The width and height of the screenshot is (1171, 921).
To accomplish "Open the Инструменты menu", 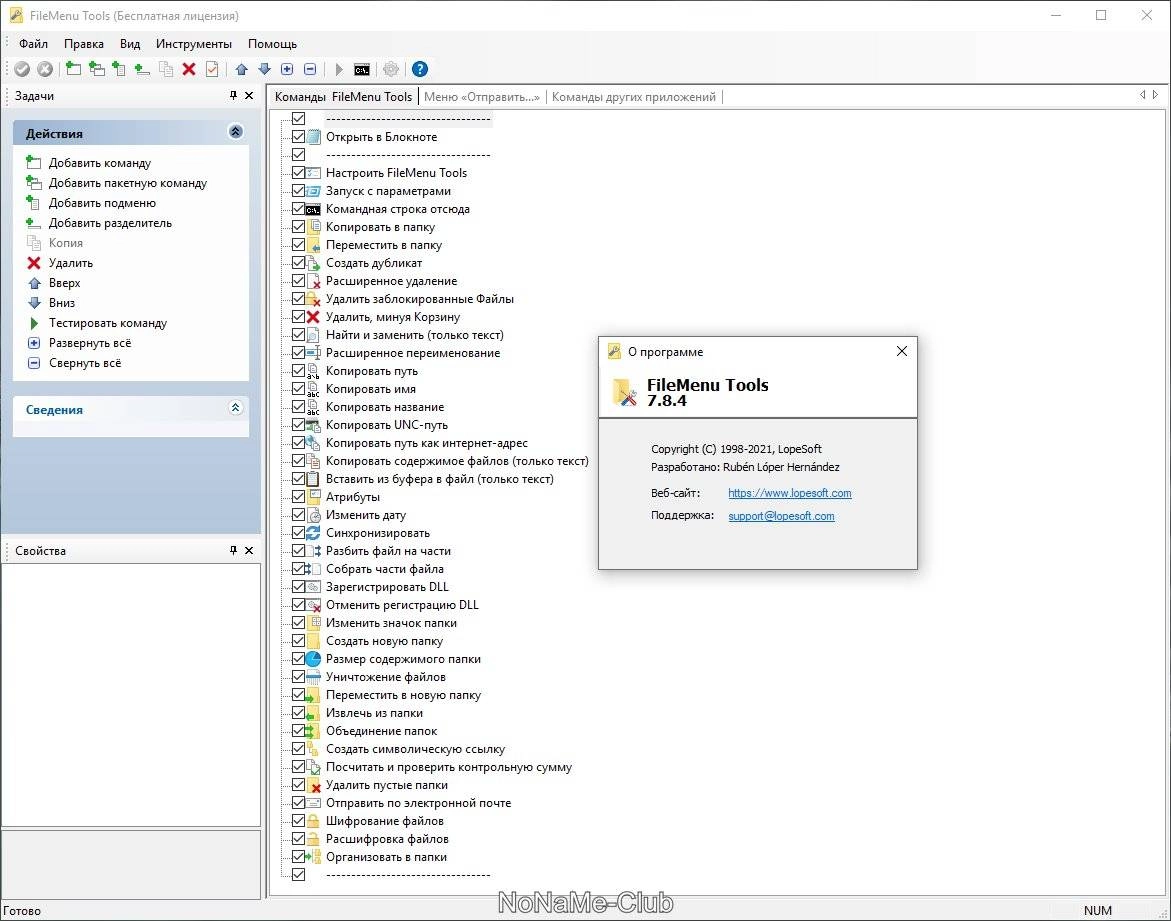I will click(x=193, y=44).
